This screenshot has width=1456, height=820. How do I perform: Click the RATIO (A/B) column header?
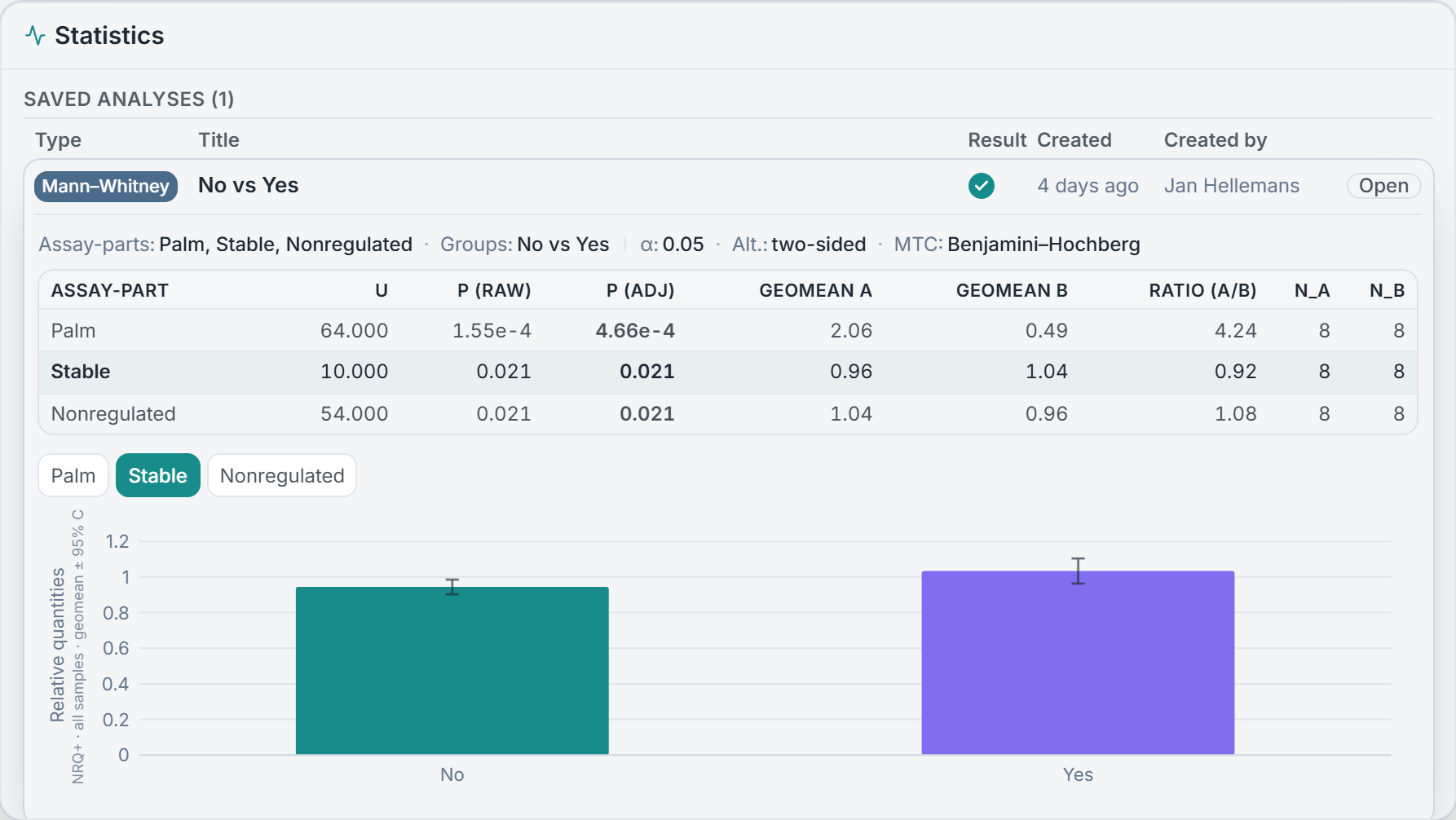[1203, 291]
